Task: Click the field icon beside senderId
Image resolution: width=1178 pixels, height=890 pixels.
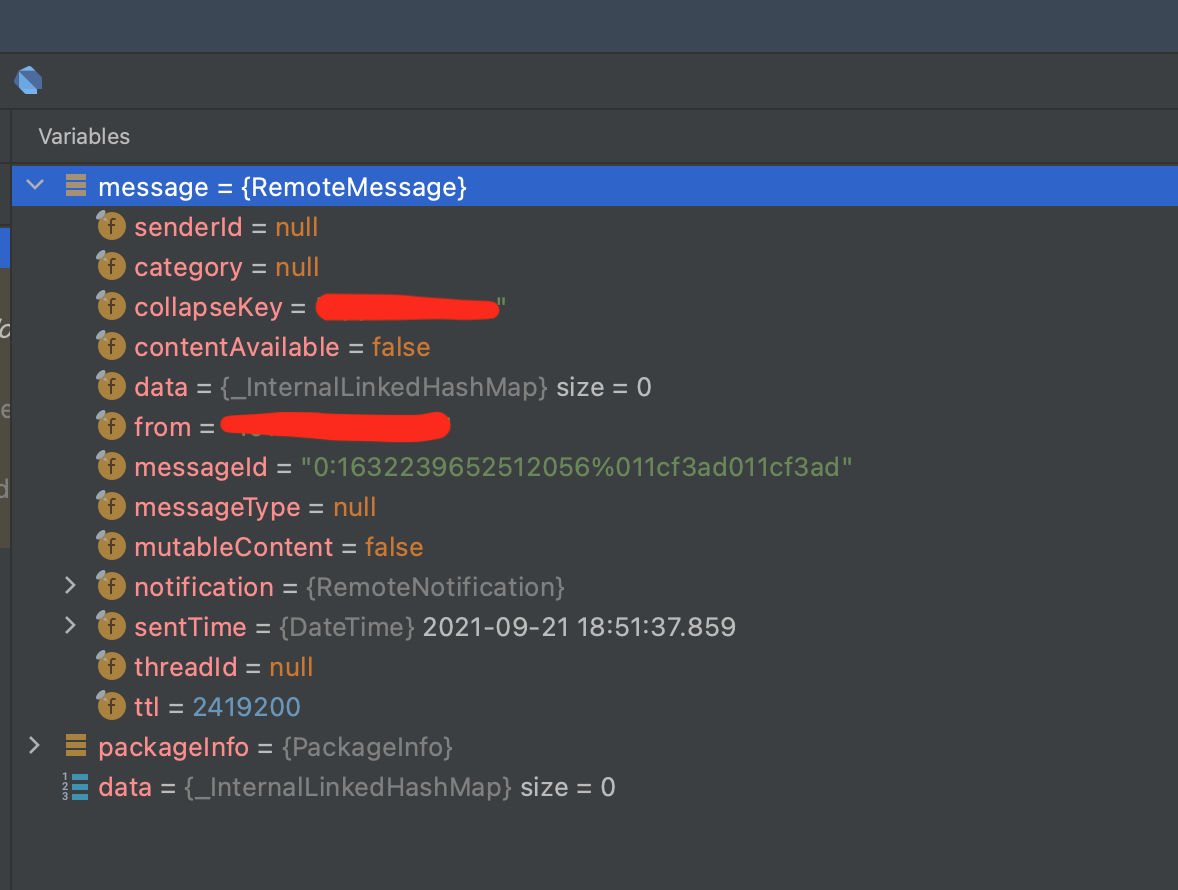Action: (111, 226)
